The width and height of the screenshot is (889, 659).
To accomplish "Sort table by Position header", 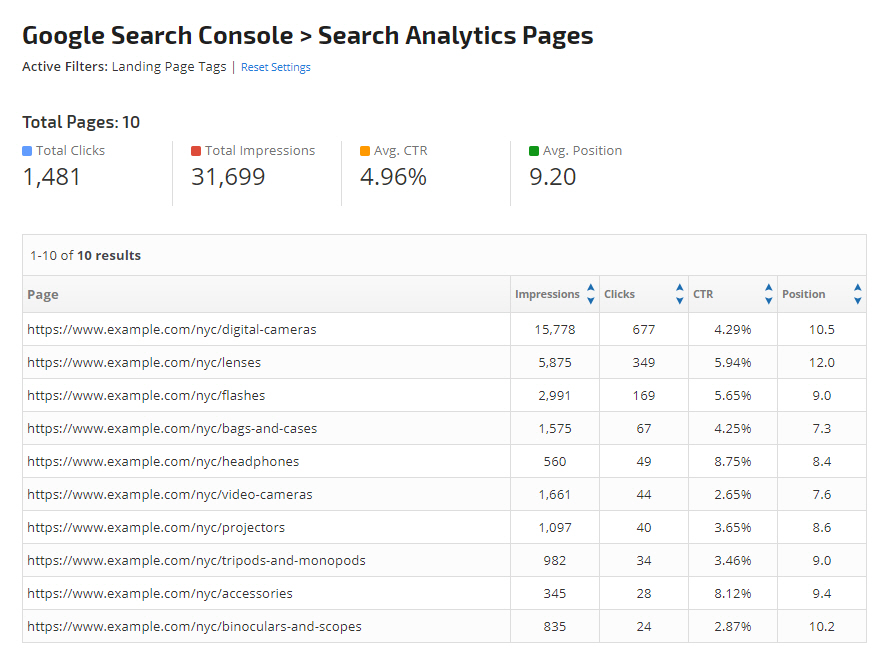I will pyautogui.click(x=803, y=294).
